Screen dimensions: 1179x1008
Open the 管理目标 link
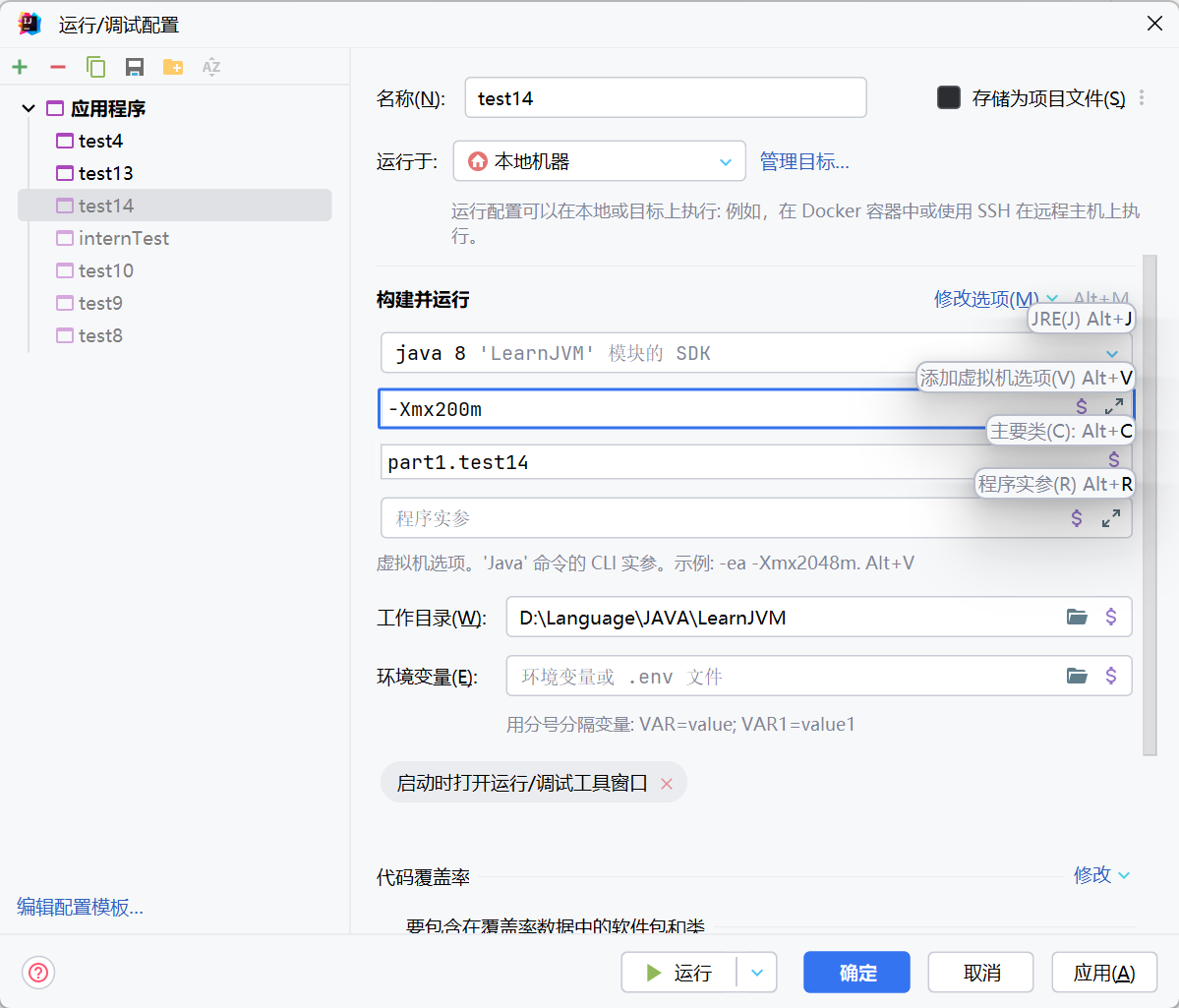point(803,160)
